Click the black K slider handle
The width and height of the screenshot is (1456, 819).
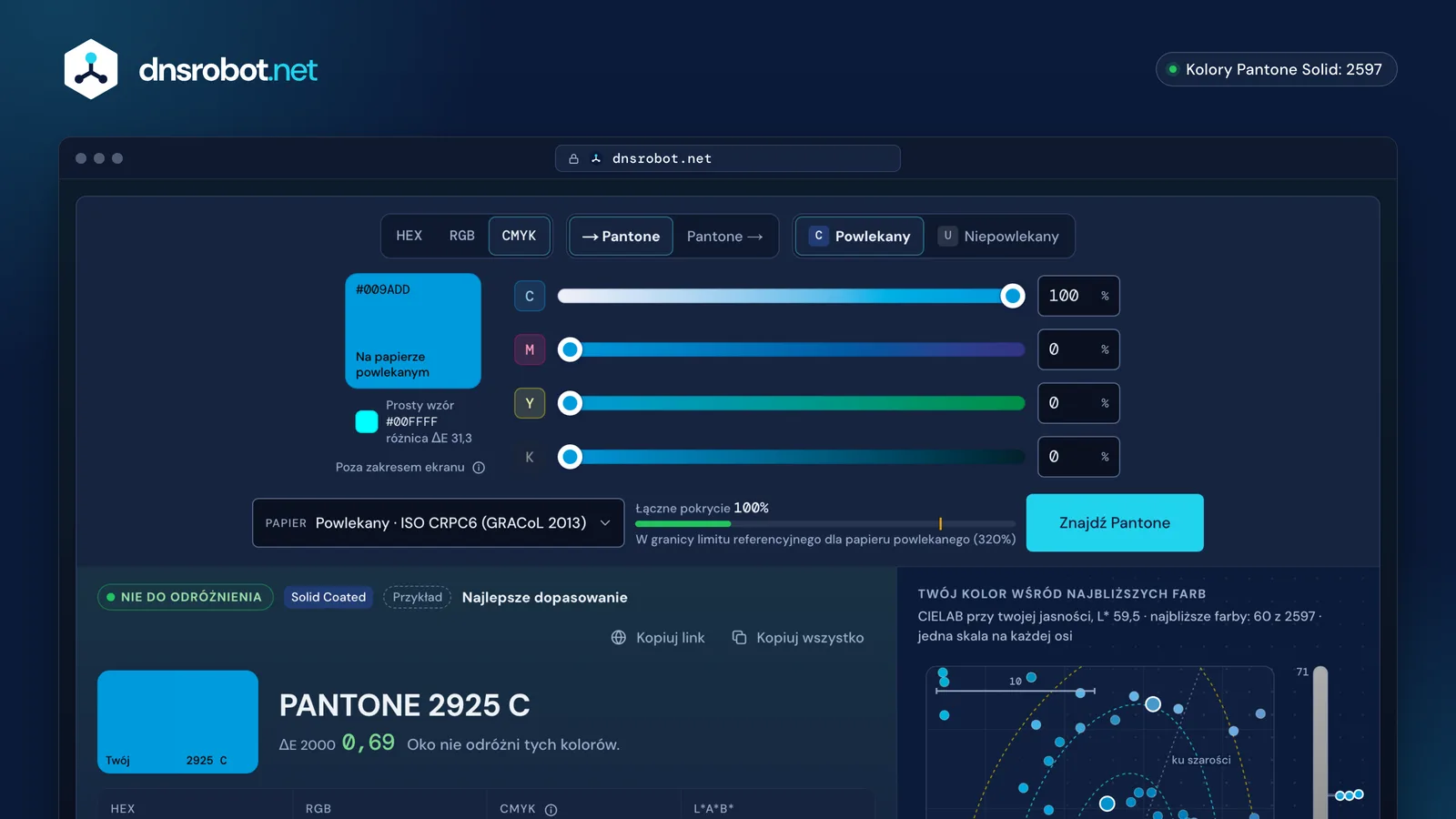click(x=570, y=457)
